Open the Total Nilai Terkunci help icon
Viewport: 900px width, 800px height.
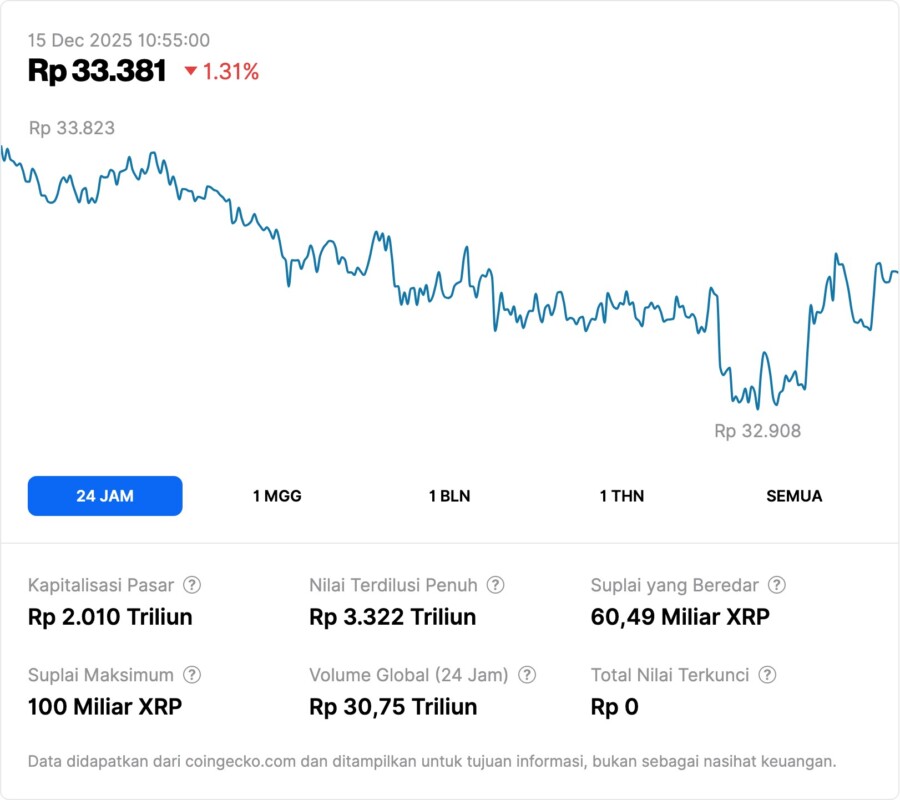click(767, 675)
